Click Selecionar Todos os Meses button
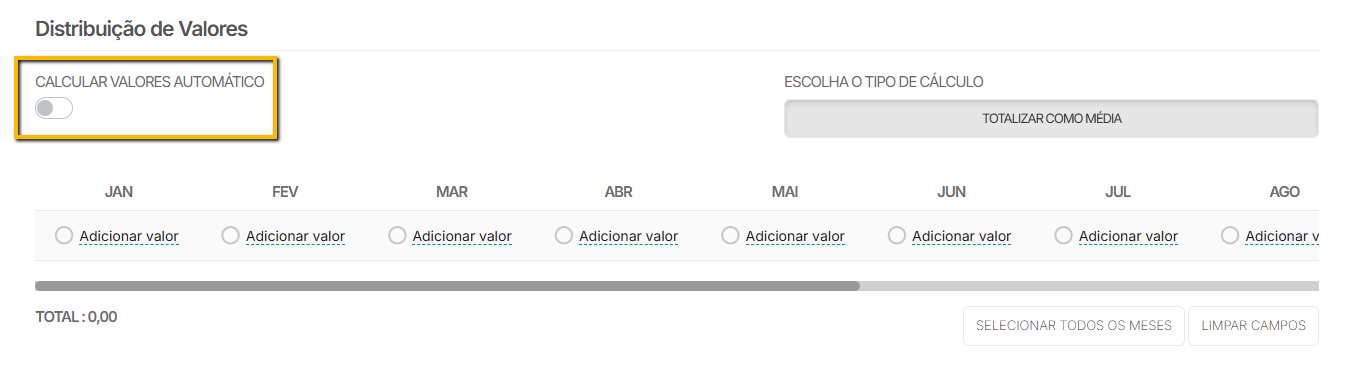The height and width of the screenshot is (371, 1352). [x=1074, y=326]
